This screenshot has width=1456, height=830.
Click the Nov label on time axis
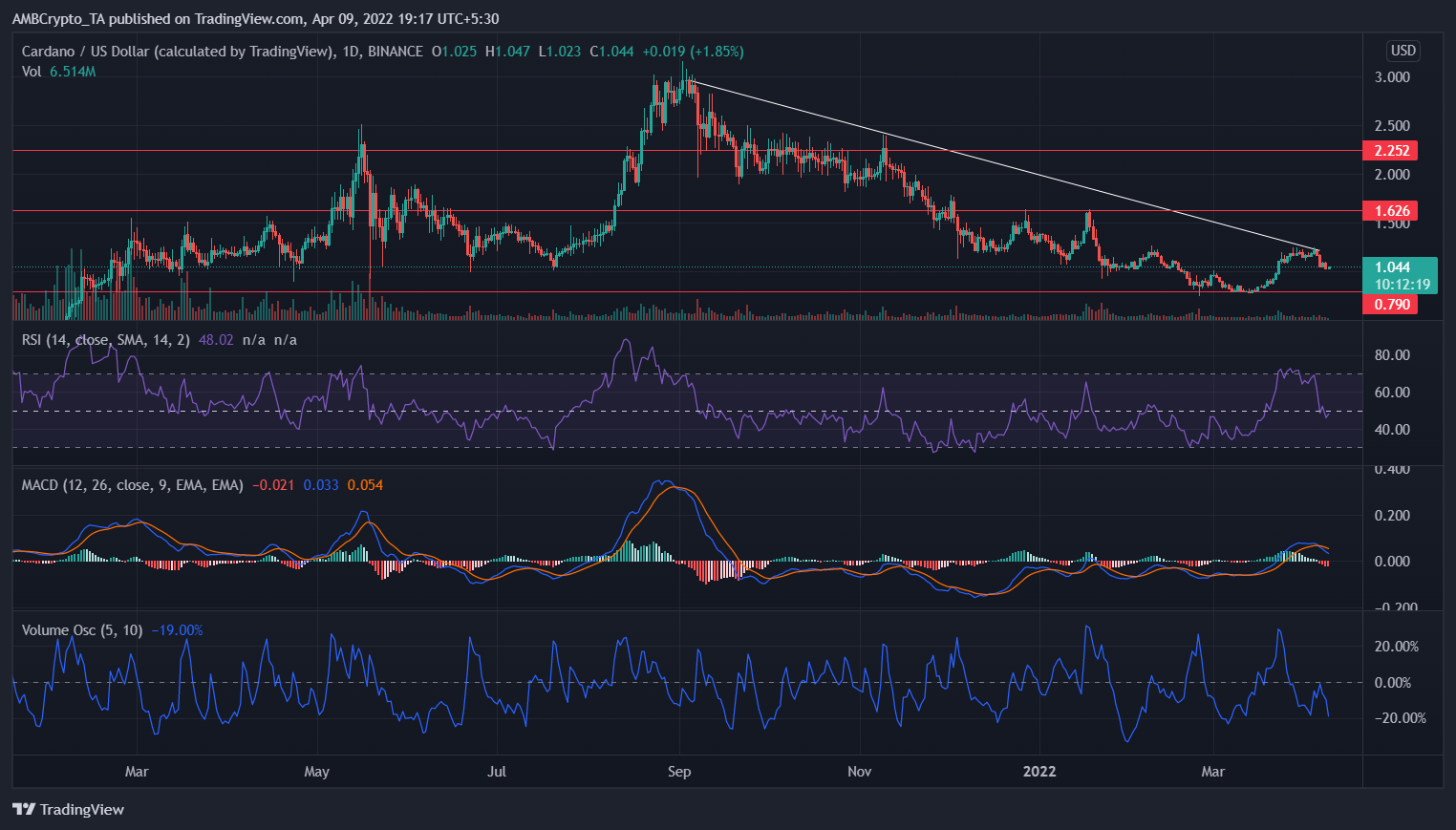pyautogui.click(x=860, y=772)
